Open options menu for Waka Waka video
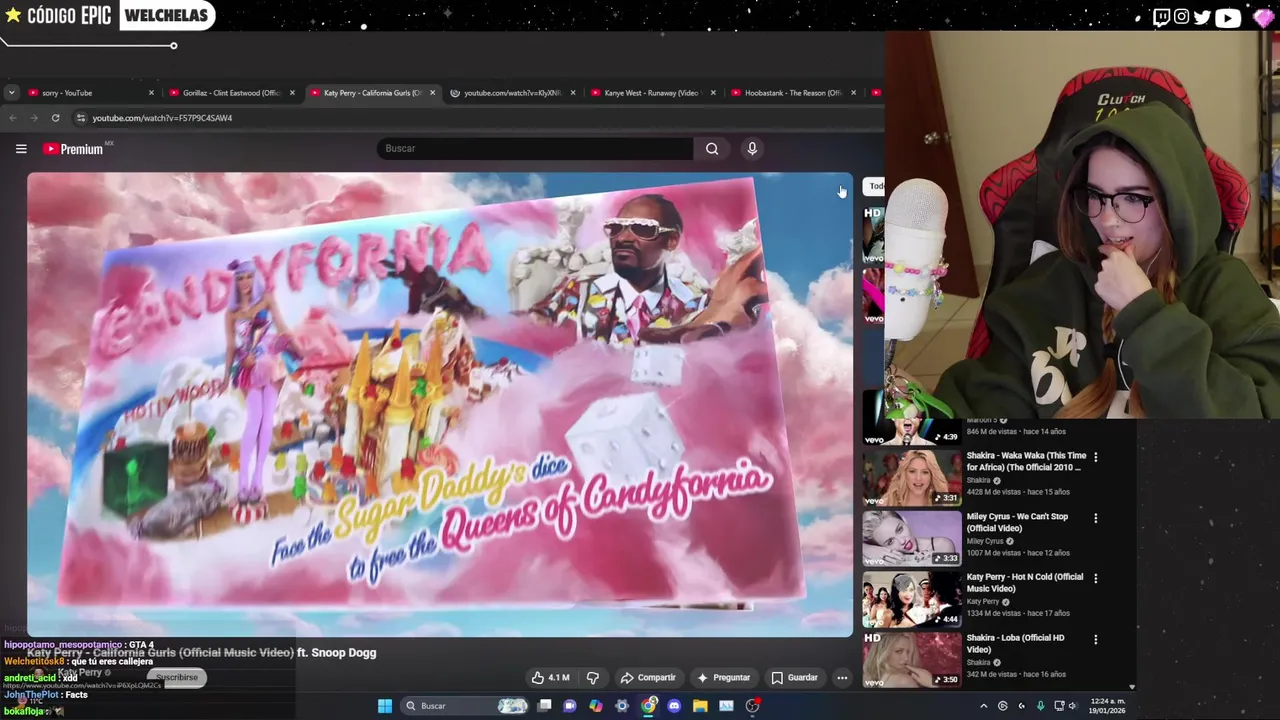Viewport: 1280px width, 720px height. coord(1095,457)
